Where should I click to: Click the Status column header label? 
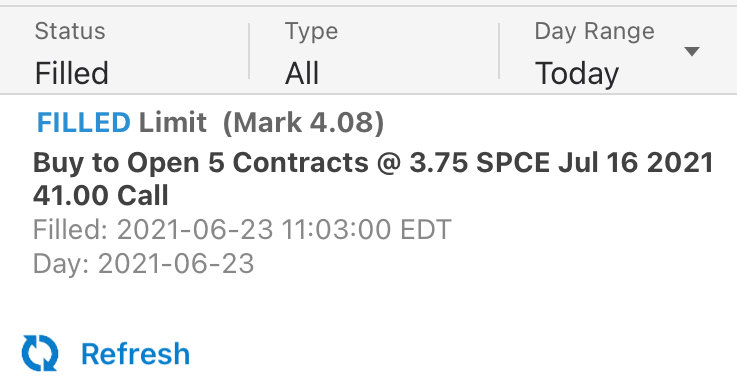click(70, 31)
